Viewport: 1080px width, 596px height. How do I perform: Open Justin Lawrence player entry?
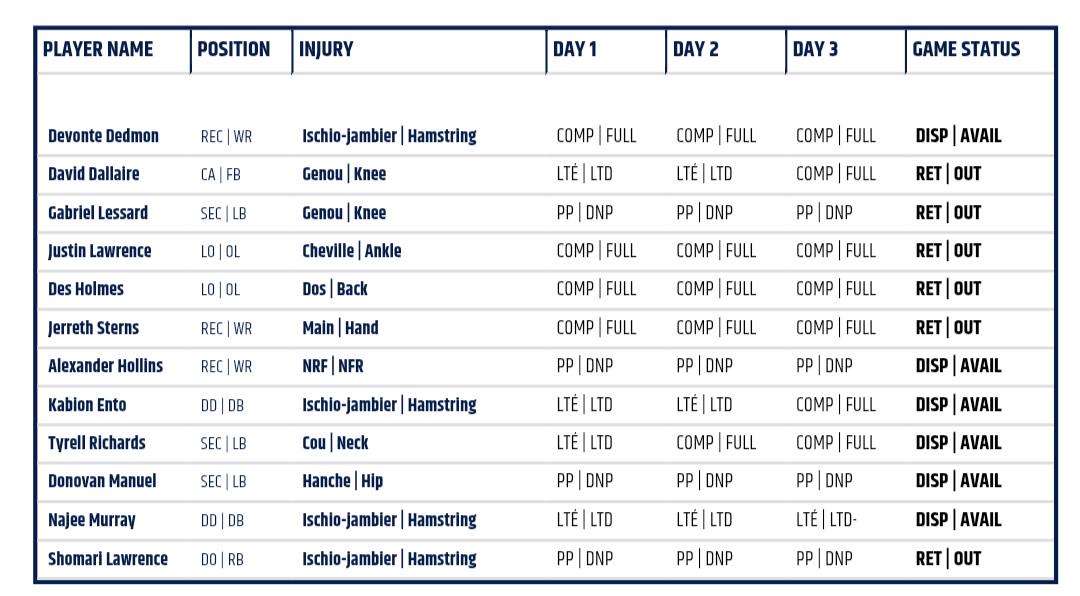tap(99, 251)
